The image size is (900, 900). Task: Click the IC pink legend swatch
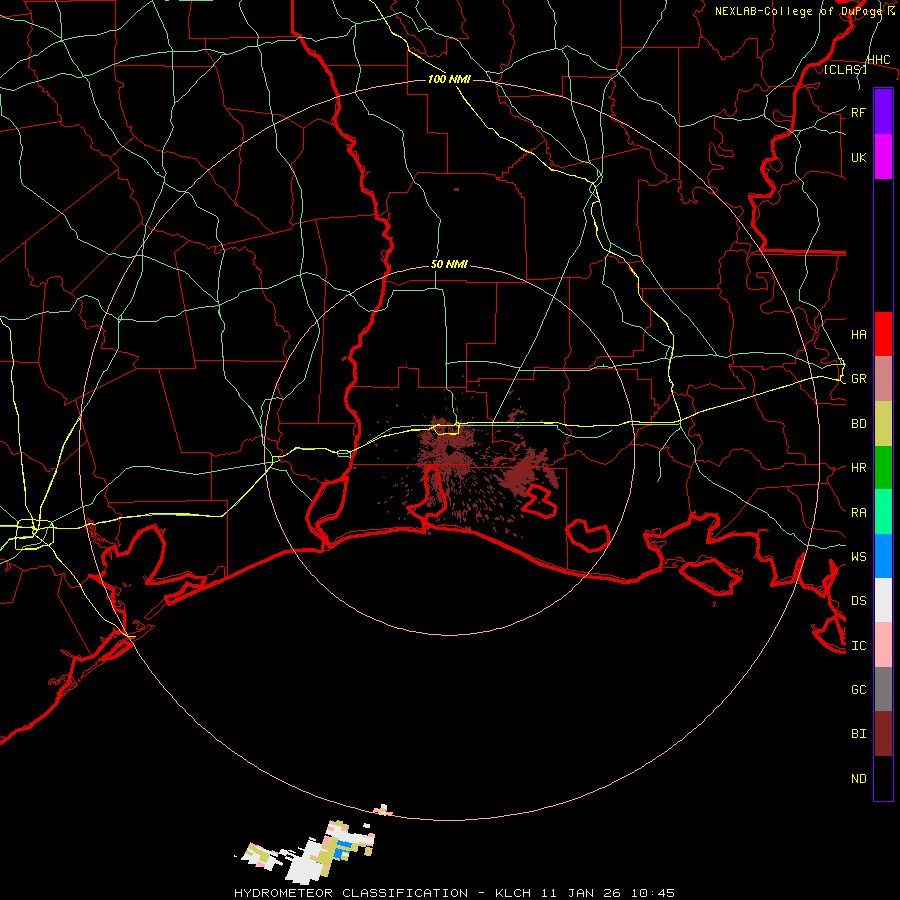click(883, 645)
